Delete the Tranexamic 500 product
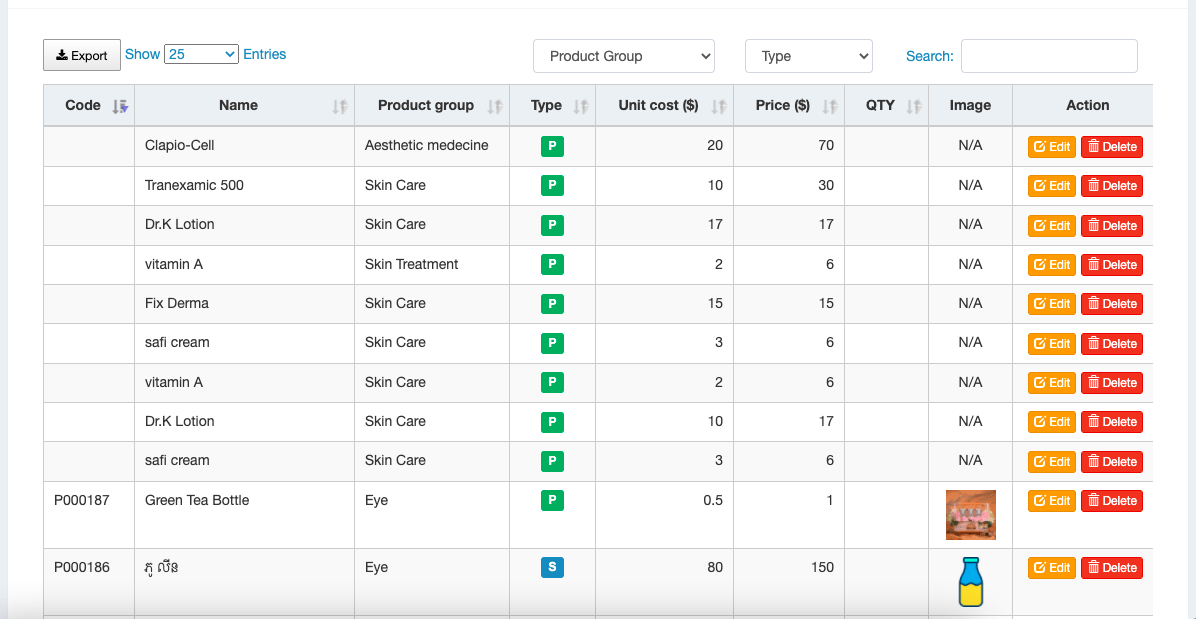Viewport: 1196px width, 619px height. (x=1112, y=186)
